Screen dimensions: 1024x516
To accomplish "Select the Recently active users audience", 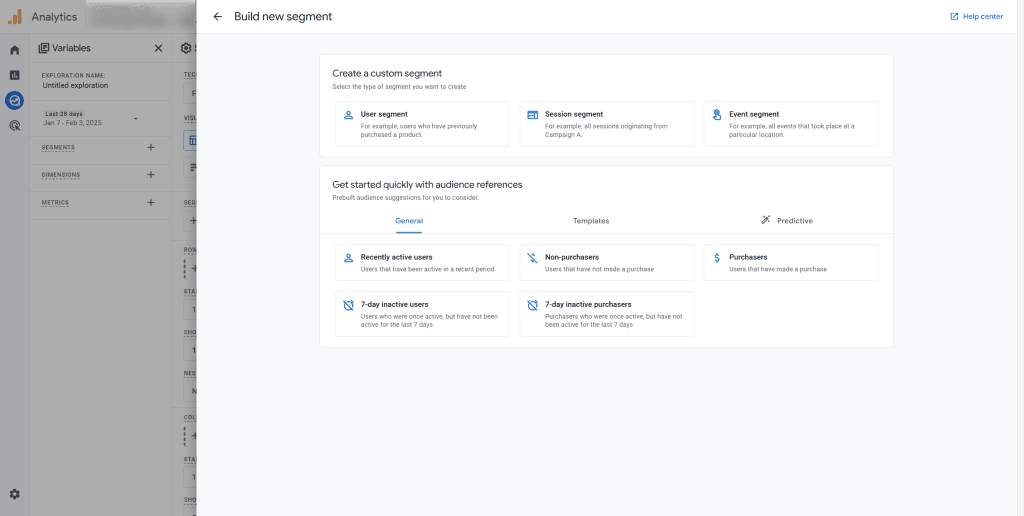I will (x=421, y=263).
